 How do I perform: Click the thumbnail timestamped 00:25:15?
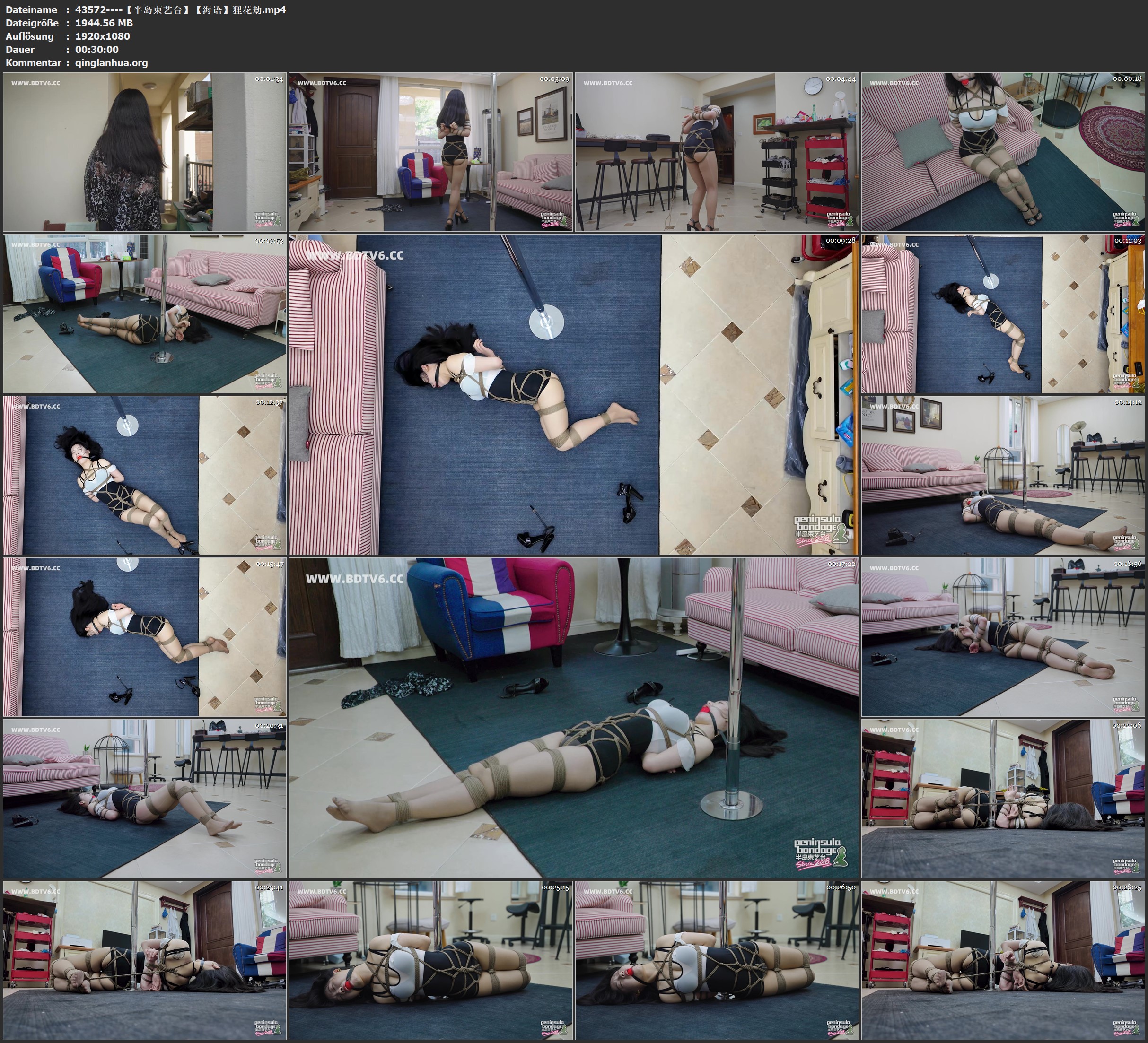[431, 960]
